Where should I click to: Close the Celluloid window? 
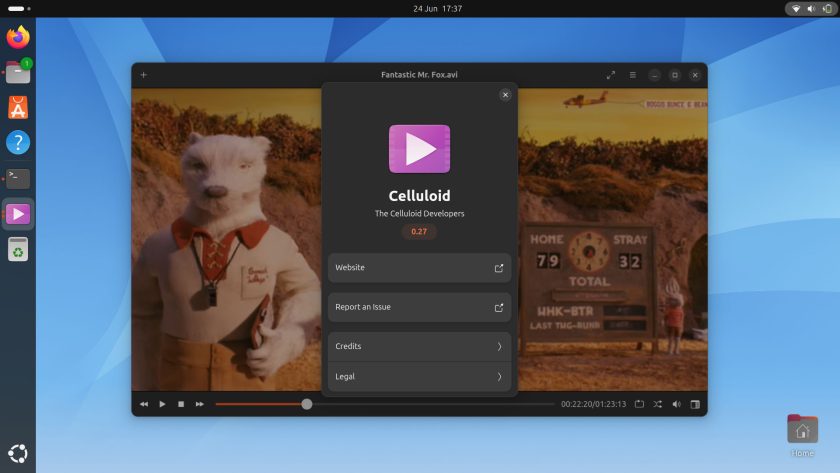(695, 75)
